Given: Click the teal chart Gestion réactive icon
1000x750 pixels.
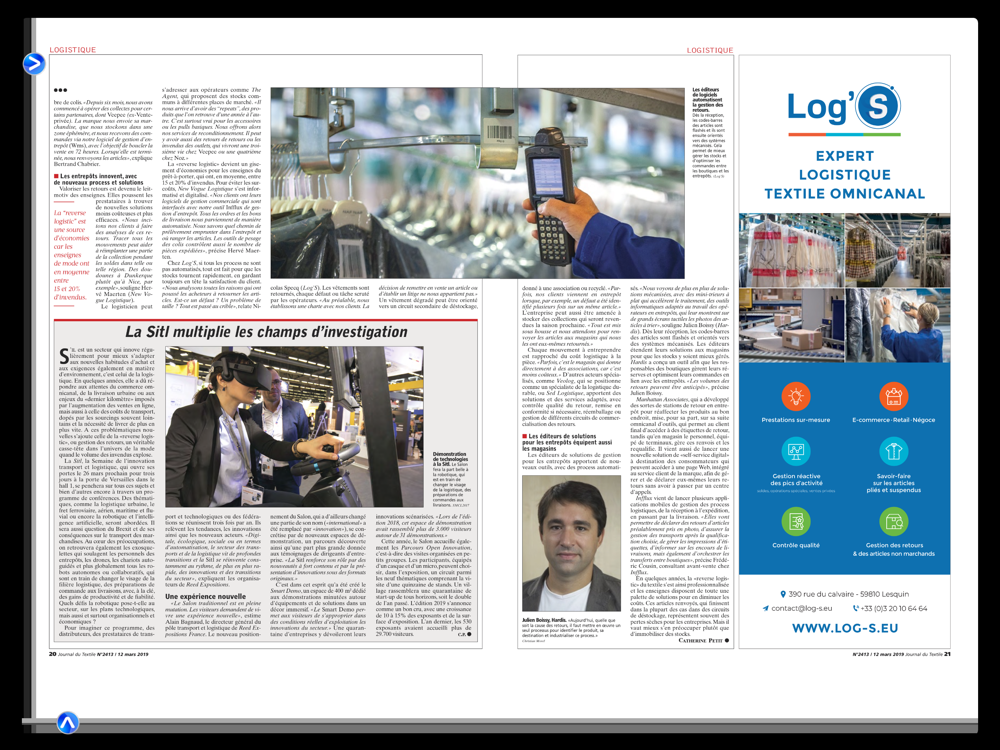Looking at the screenshot, I should 796,452.
